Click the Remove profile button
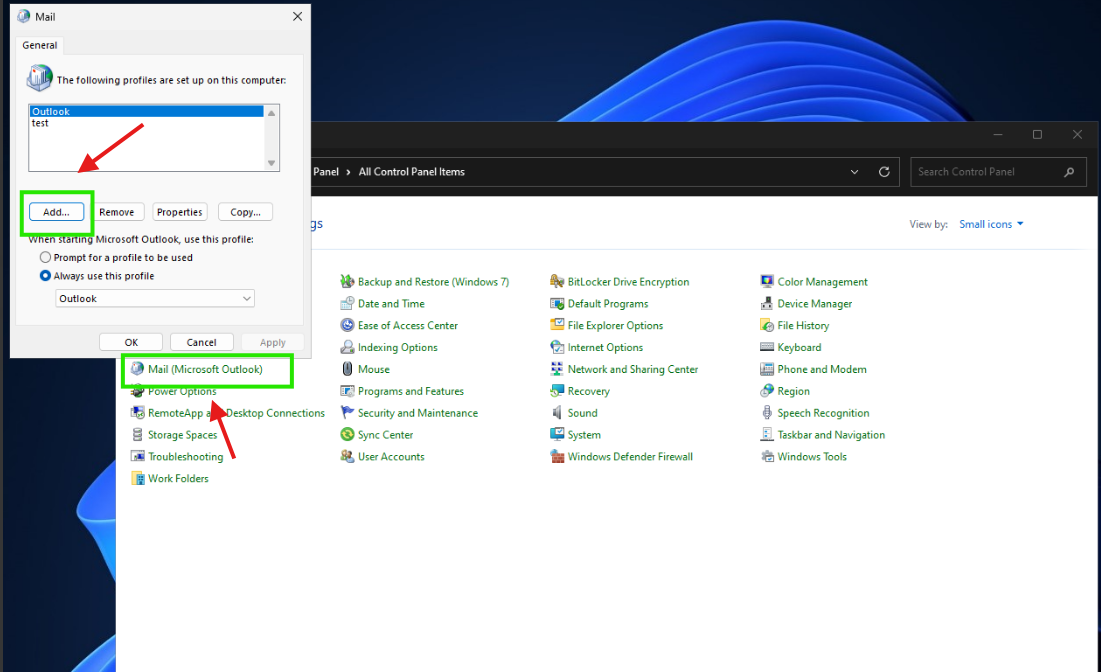 [117, 212]
